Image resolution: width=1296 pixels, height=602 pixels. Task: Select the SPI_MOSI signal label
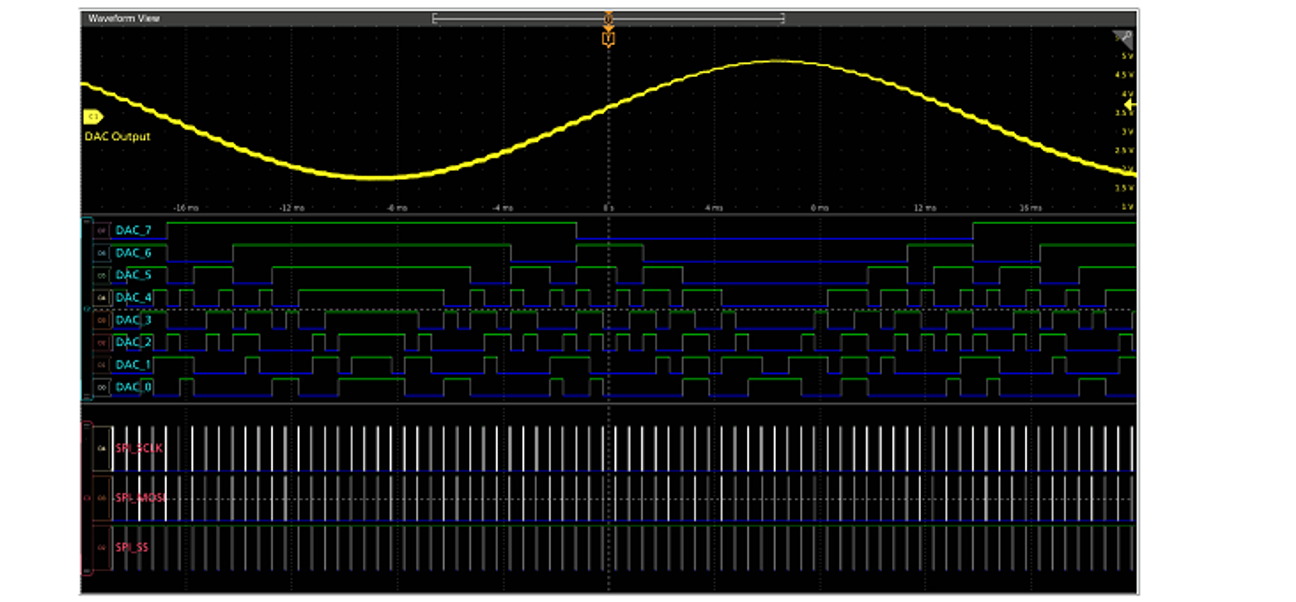pos(140,497)
